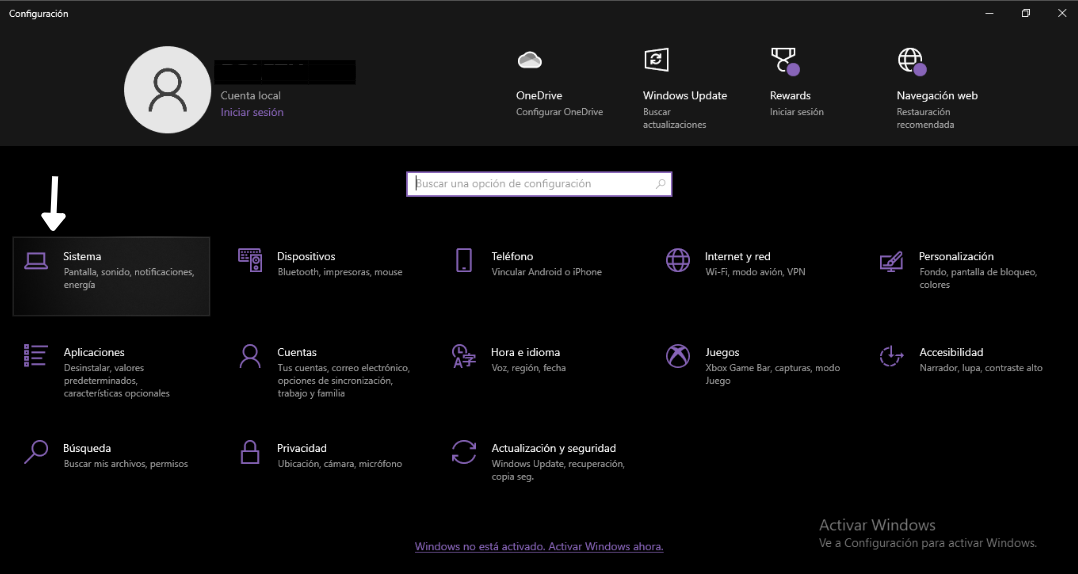Open the Juegos Xbox icon
The width and height of the screenshot is (1078, 574).
coord(678,356)
